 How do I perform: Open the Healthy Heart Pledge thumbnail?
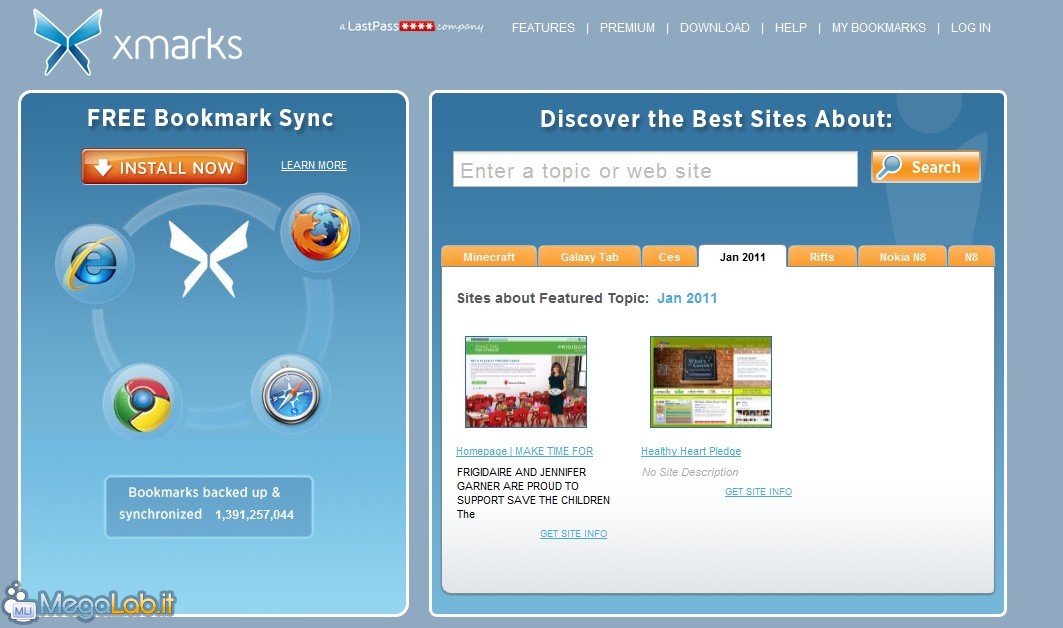710,382
